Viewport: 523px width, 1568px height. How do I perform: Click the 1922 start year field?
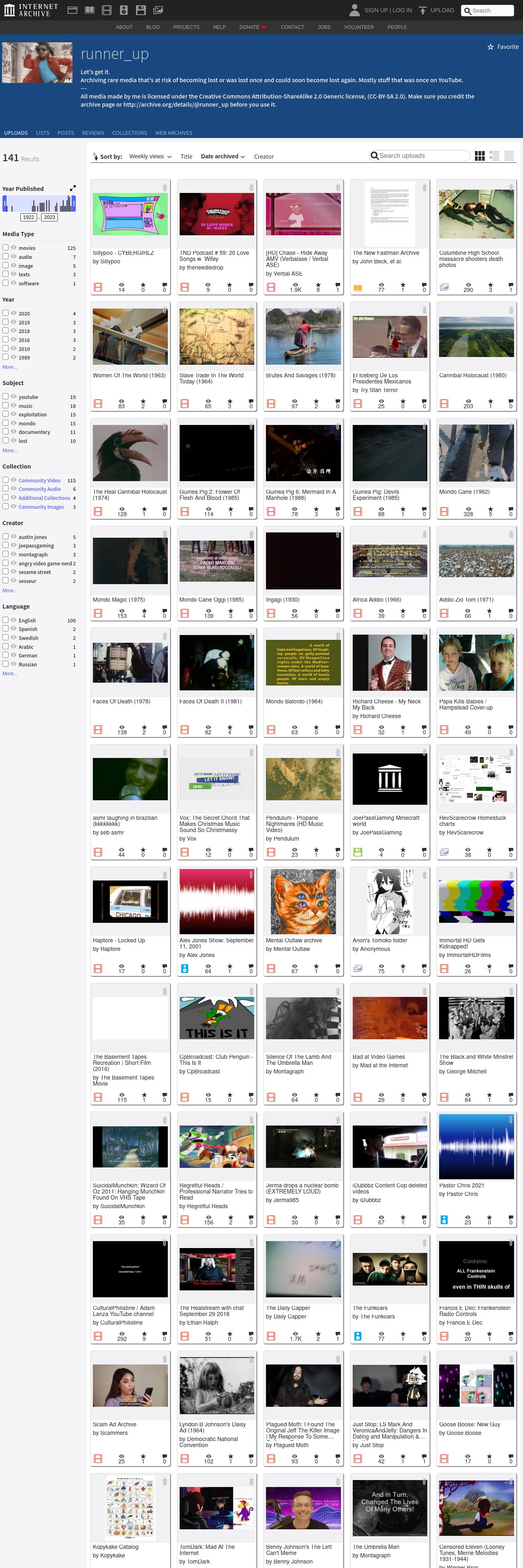point(29,217)
